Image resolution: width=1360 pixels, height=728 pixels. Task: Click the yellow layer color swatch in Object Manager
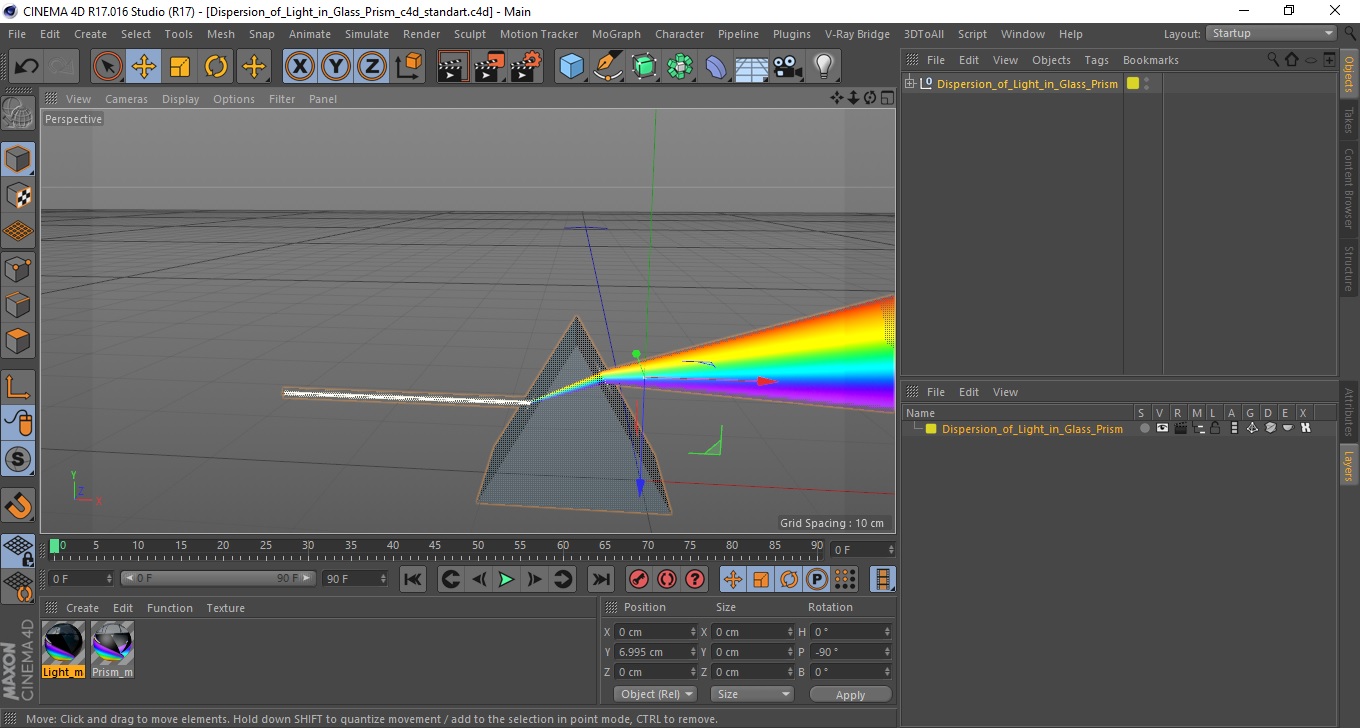(x=1133, y=83)
